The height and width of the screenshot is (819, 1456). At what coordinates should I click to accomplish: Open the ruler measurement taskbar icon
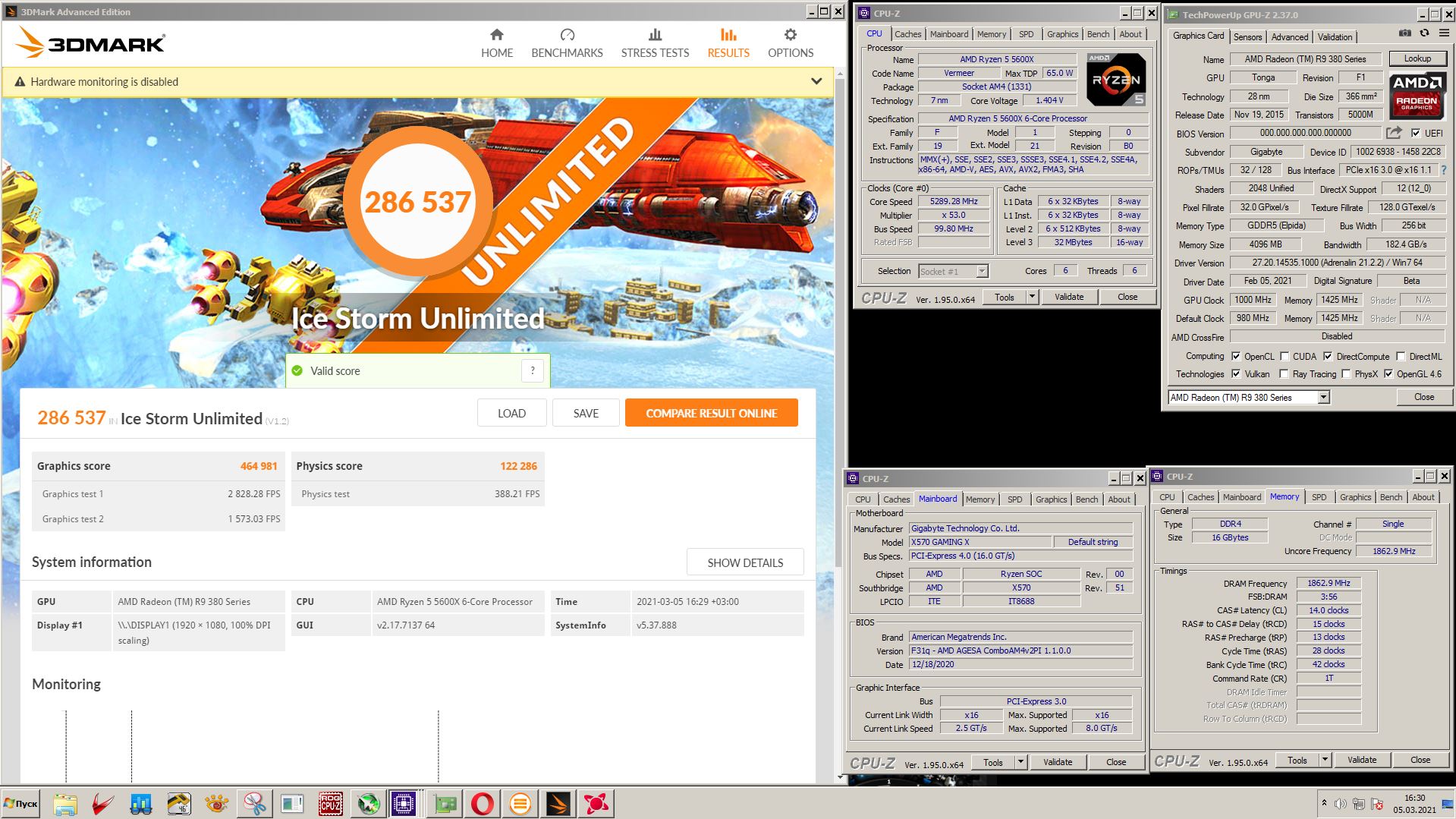[x=179, y=803]
